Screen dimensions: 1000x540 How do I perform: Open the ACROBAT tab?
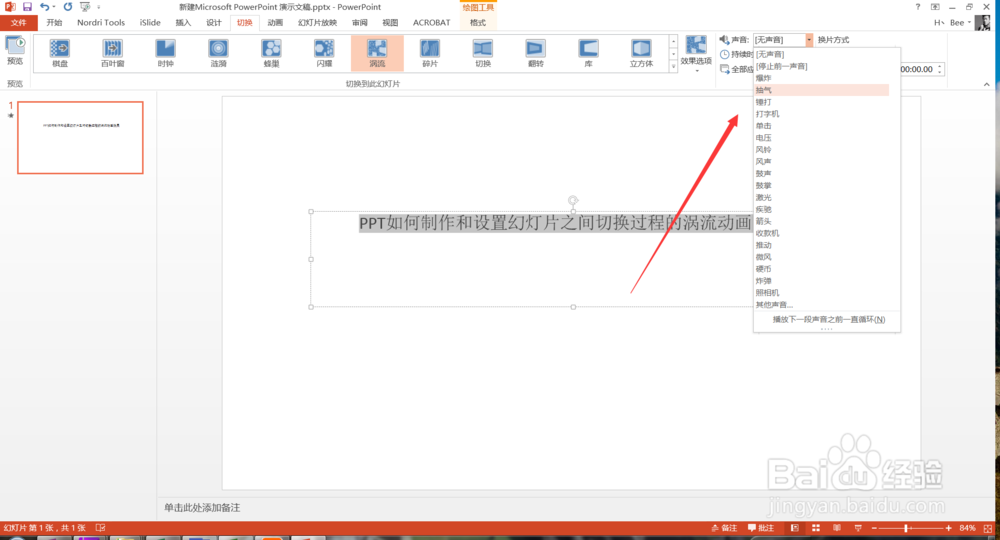point(431,22)
